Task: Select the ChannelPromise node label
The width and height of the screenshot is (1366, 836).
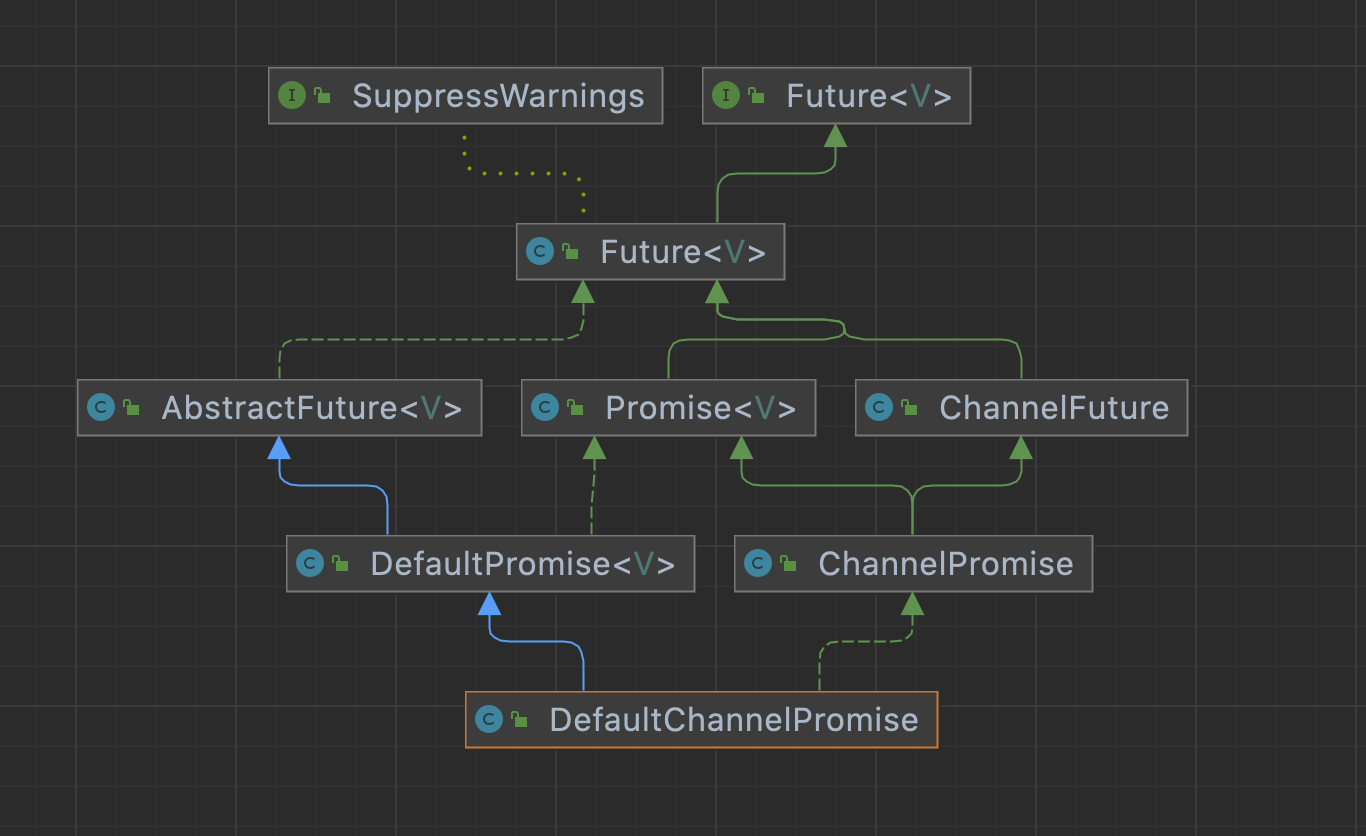Action: coord(945,564)
